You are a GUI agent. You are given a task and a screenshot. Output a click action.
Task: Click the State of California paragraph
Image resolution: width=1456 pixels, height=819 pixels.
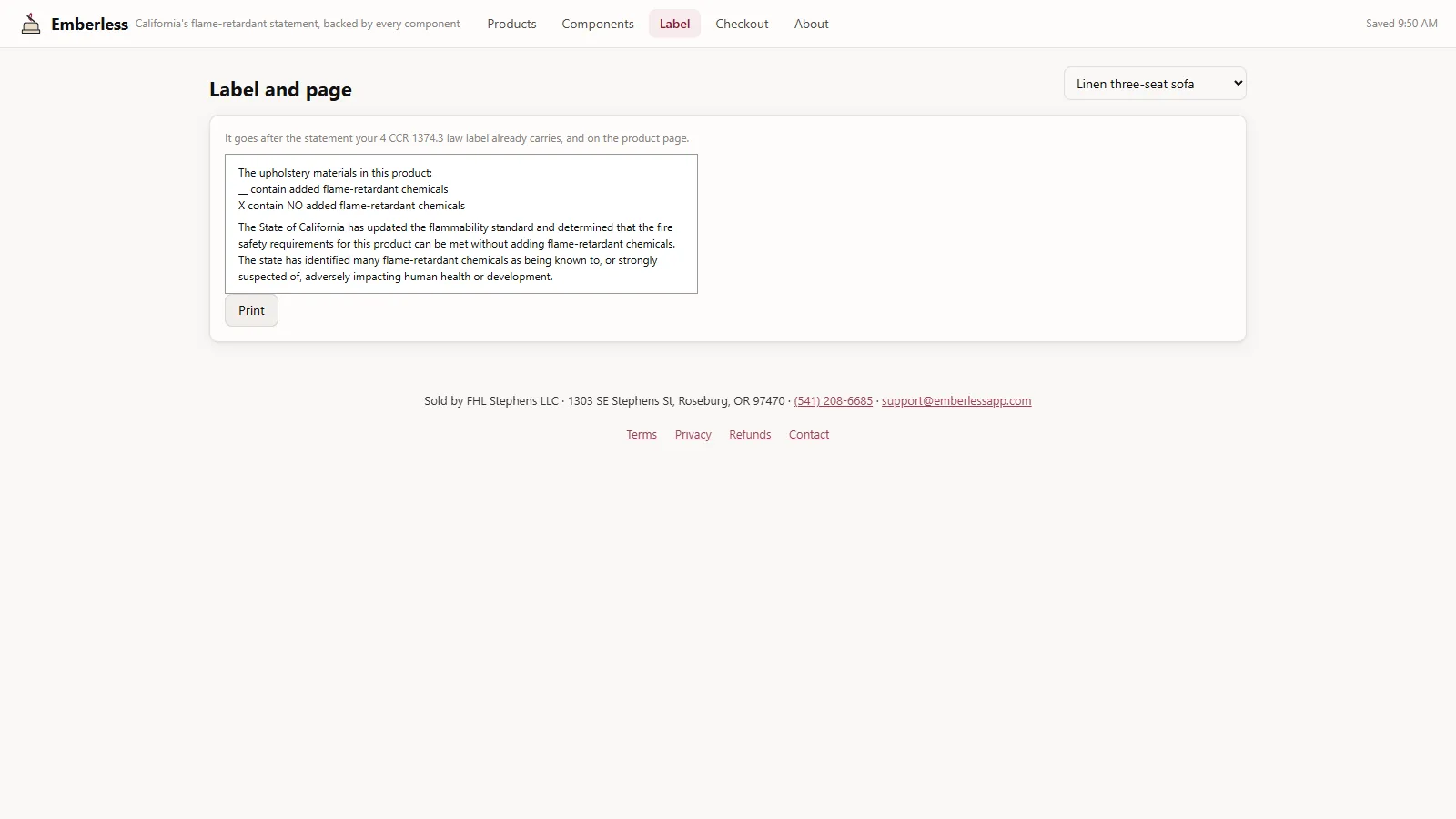(x=458, y=252)
